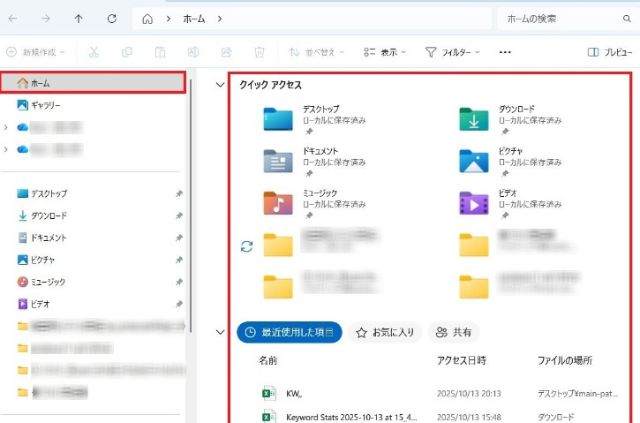Click the Cut scissors icon
Viewport: 640px width, 423px height.
tap(93, 52)
